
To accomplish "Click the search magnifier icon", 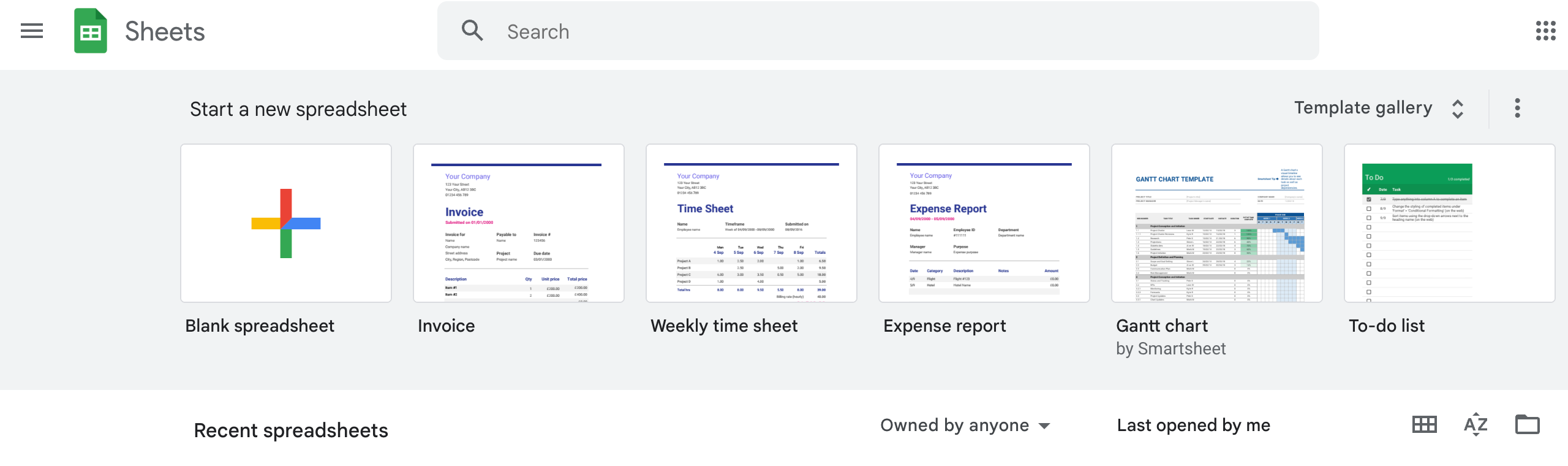I will [472, 31].
